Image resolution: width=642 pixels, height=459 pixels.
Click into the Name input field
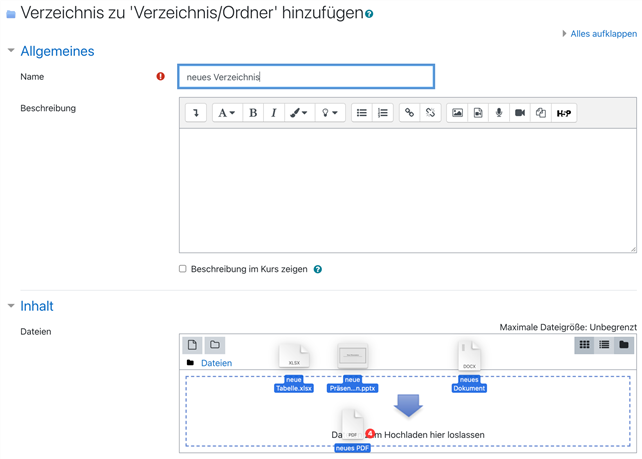306,77
